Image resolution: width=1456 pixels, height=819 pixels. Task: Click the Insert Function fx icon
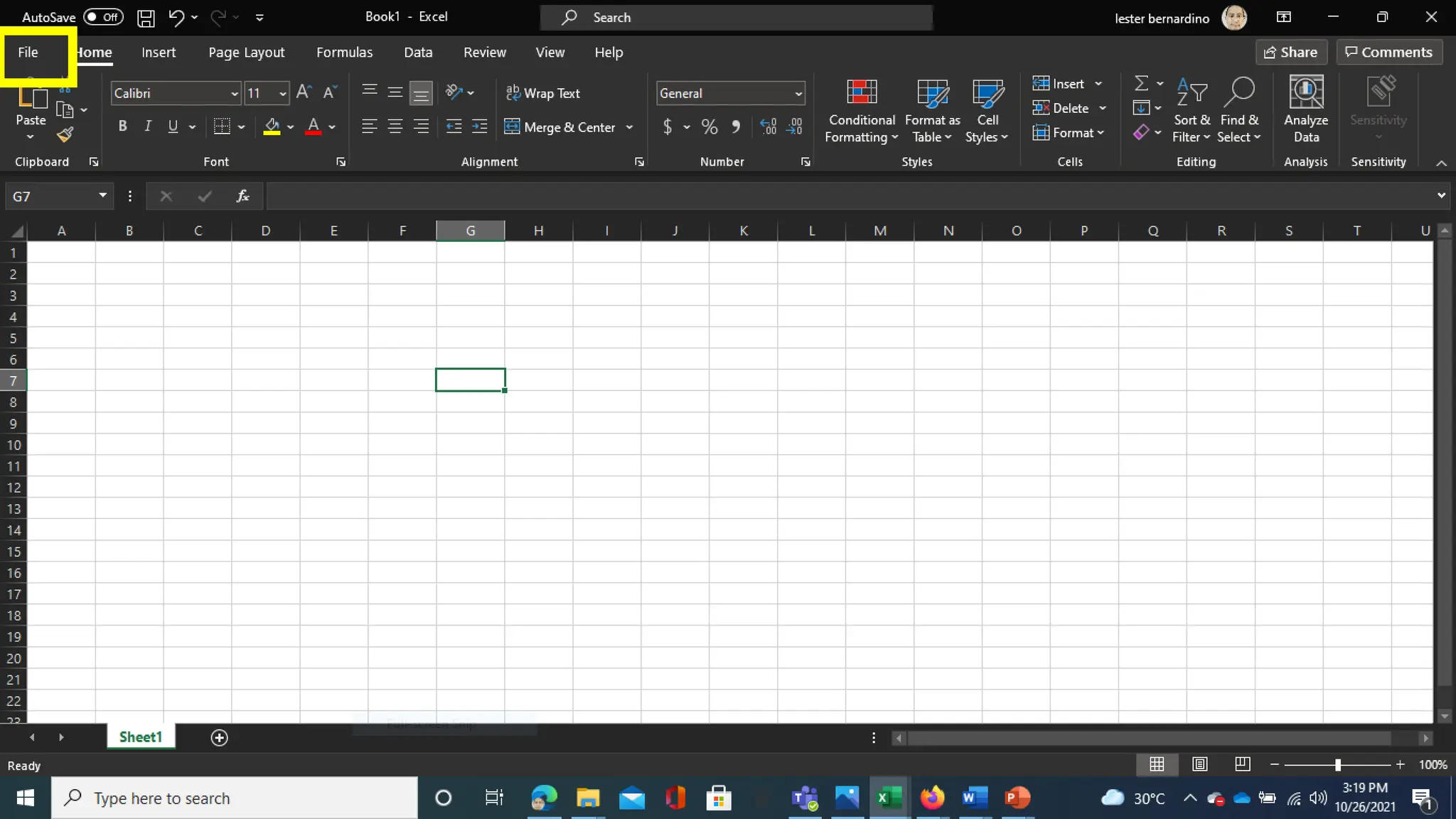pyautogui.click(x=242, y=196)
